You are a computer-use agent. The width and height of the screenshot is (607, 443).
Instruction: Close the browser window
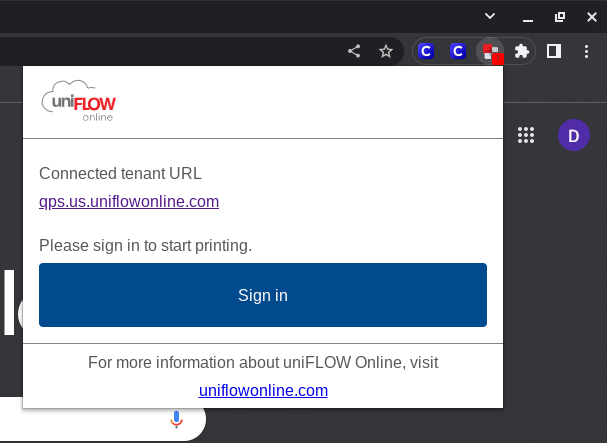pos(592,17)
